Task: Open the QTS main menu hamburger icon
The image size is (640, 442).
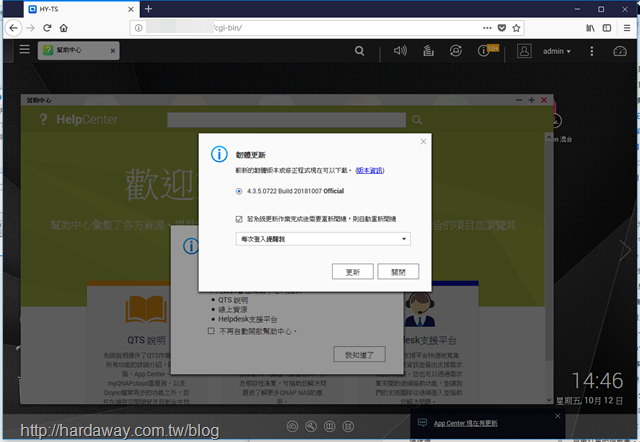Action: tap(24, 50)
